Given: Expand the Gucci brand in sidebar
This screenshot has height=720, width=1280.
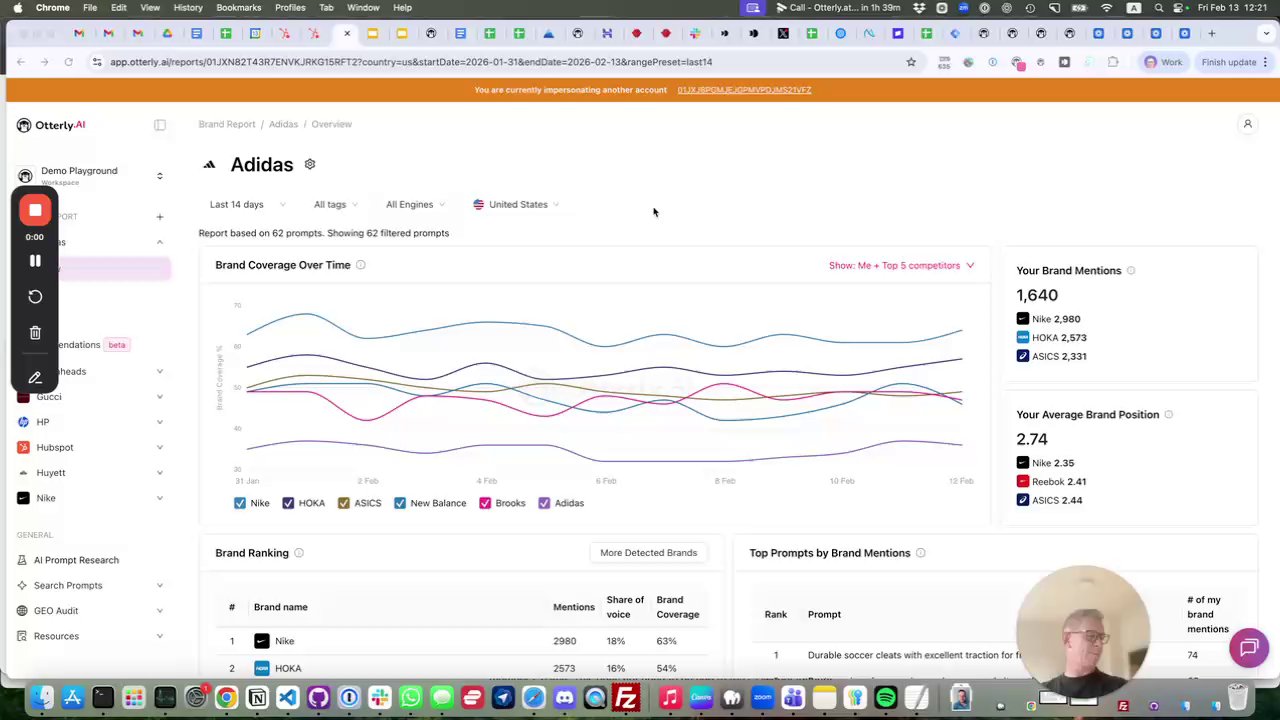Looking at the screenshot, I should click(x=159, y=397).
